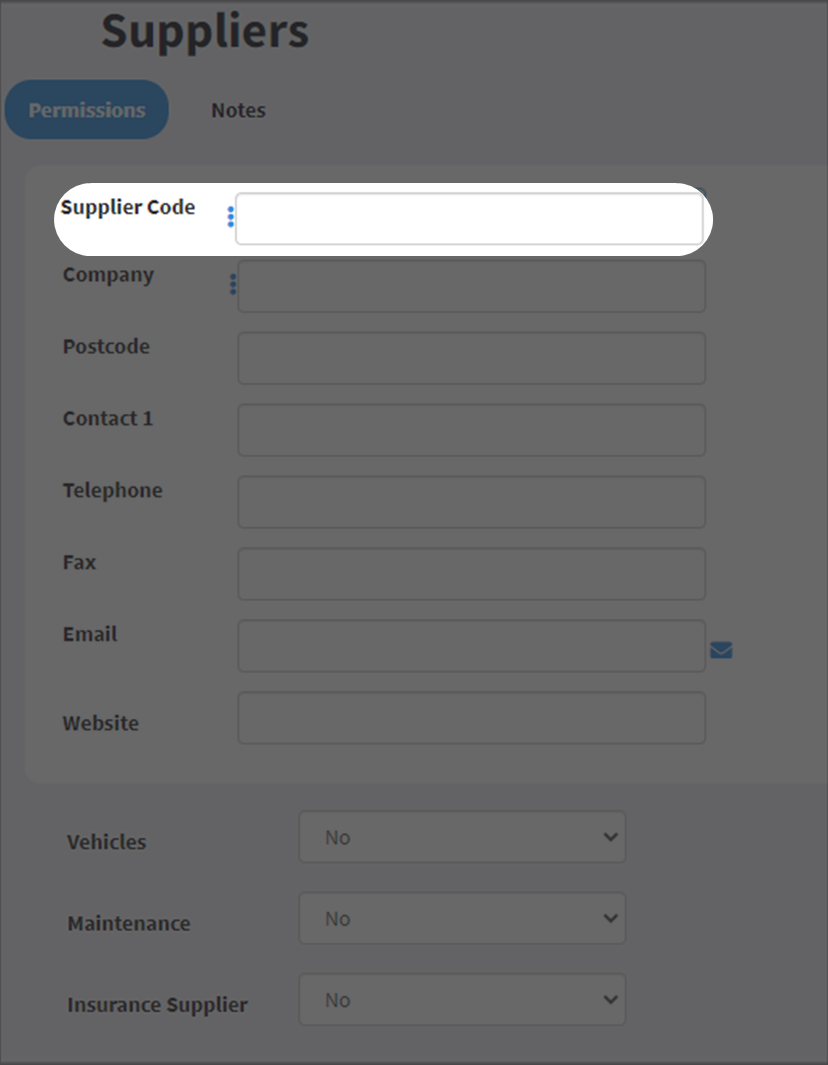This screenshot has width=828, height=1065.
Task: Focus the Email input field
Action: click(x=471, y=646)
